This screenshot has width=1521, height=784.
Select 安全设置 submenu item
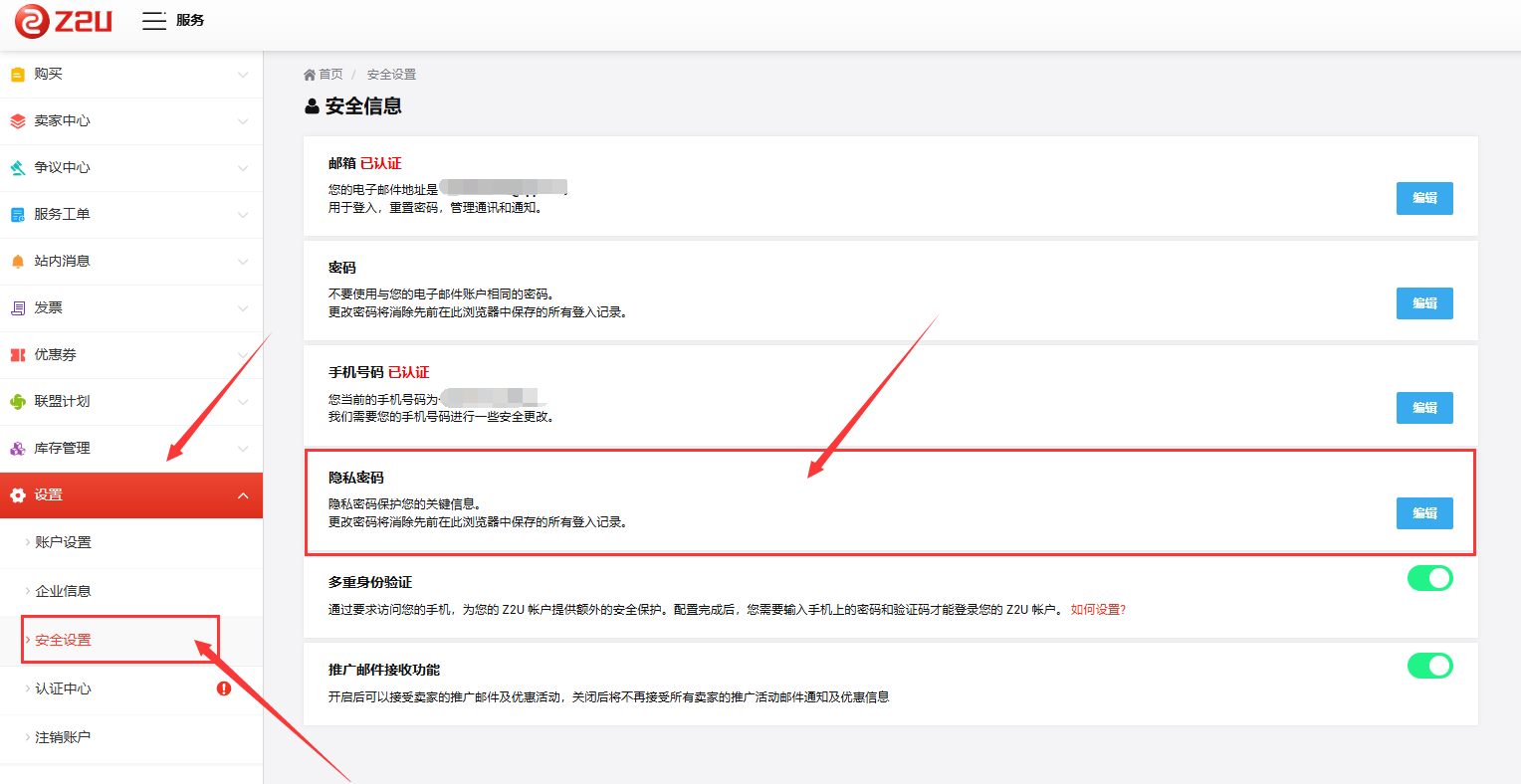point(131,640)
